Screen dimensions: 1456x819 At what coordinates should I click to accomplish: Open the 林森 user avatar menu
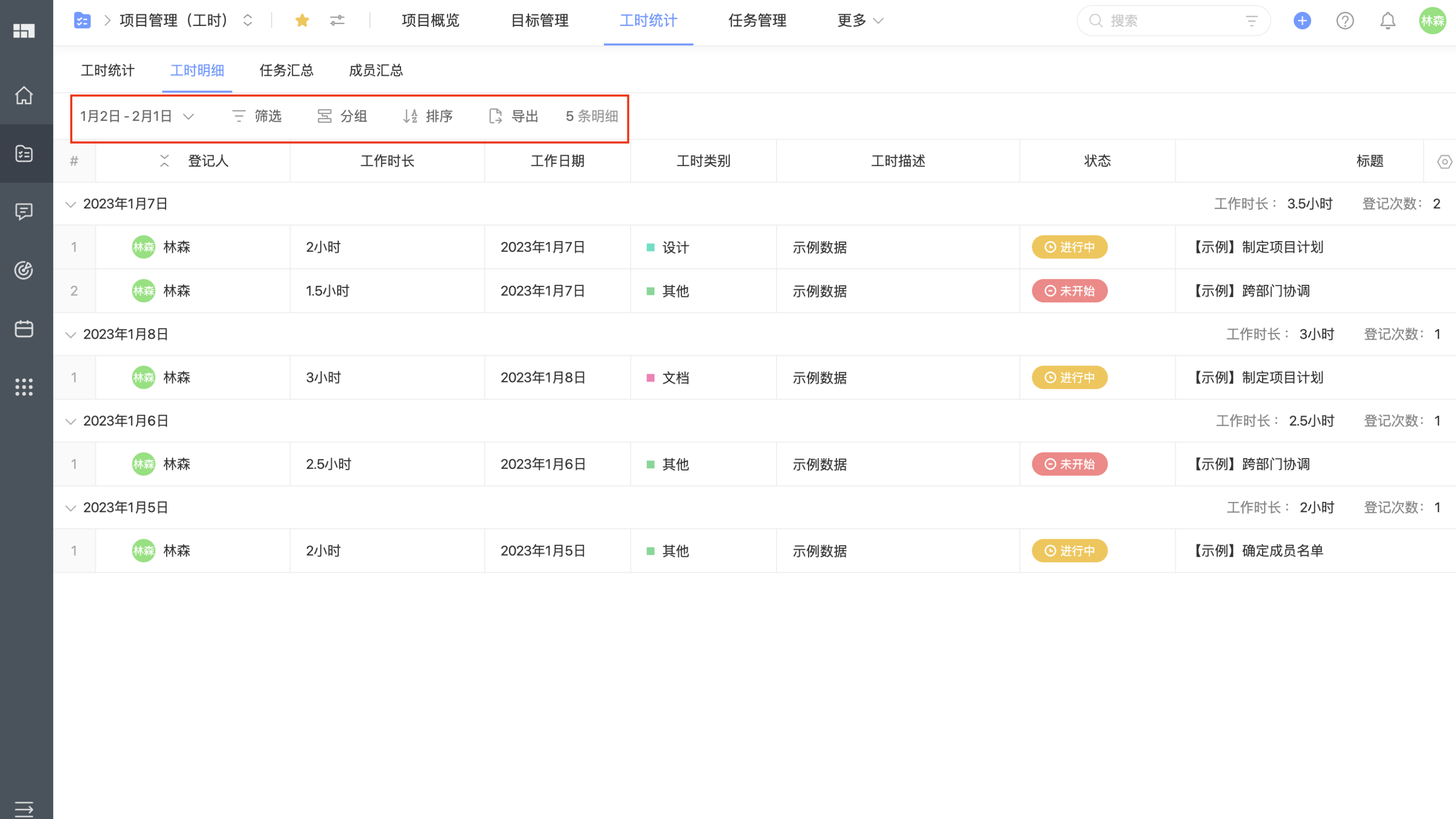(1433, 21)
